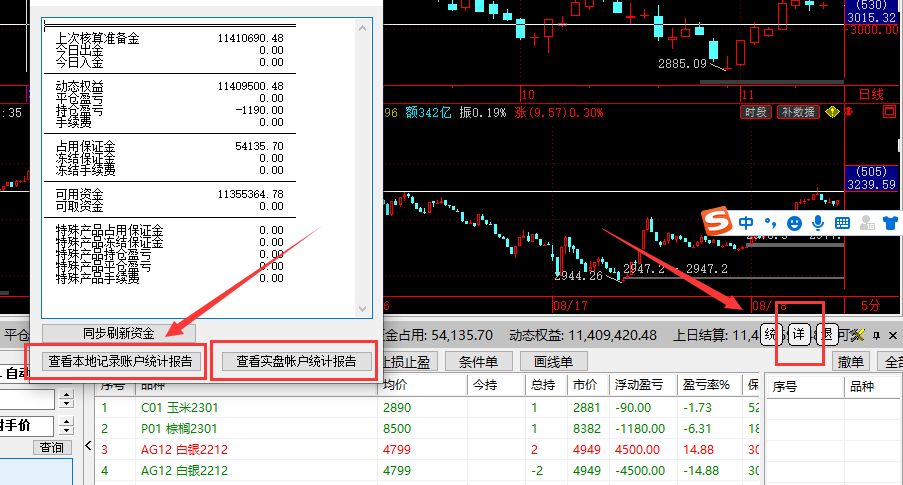Click price tag (530) 3015.32
This screenshot has width=903, height=485.
point(871,12)
